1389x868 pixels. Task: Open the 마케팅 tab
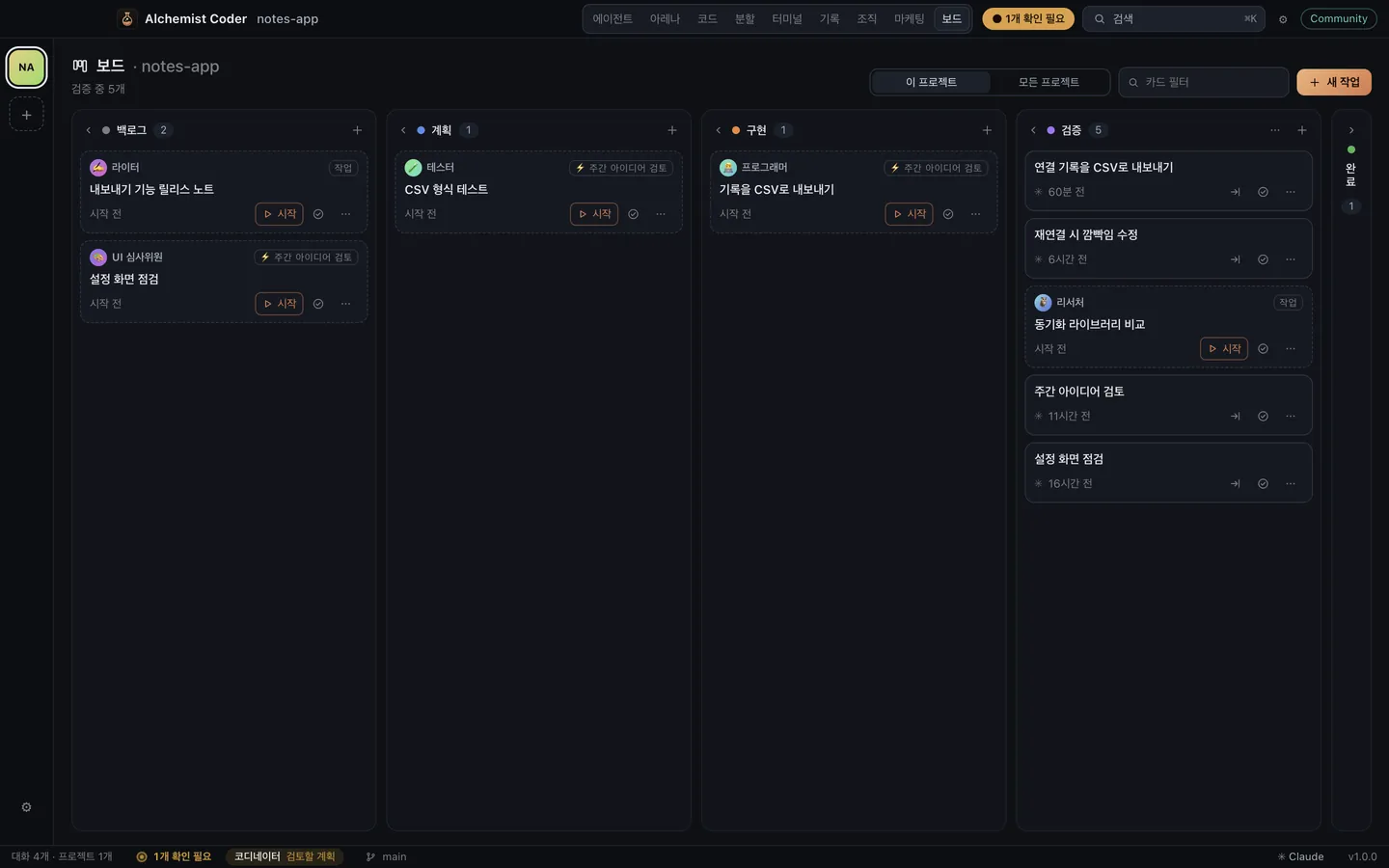tap(909, 19)
